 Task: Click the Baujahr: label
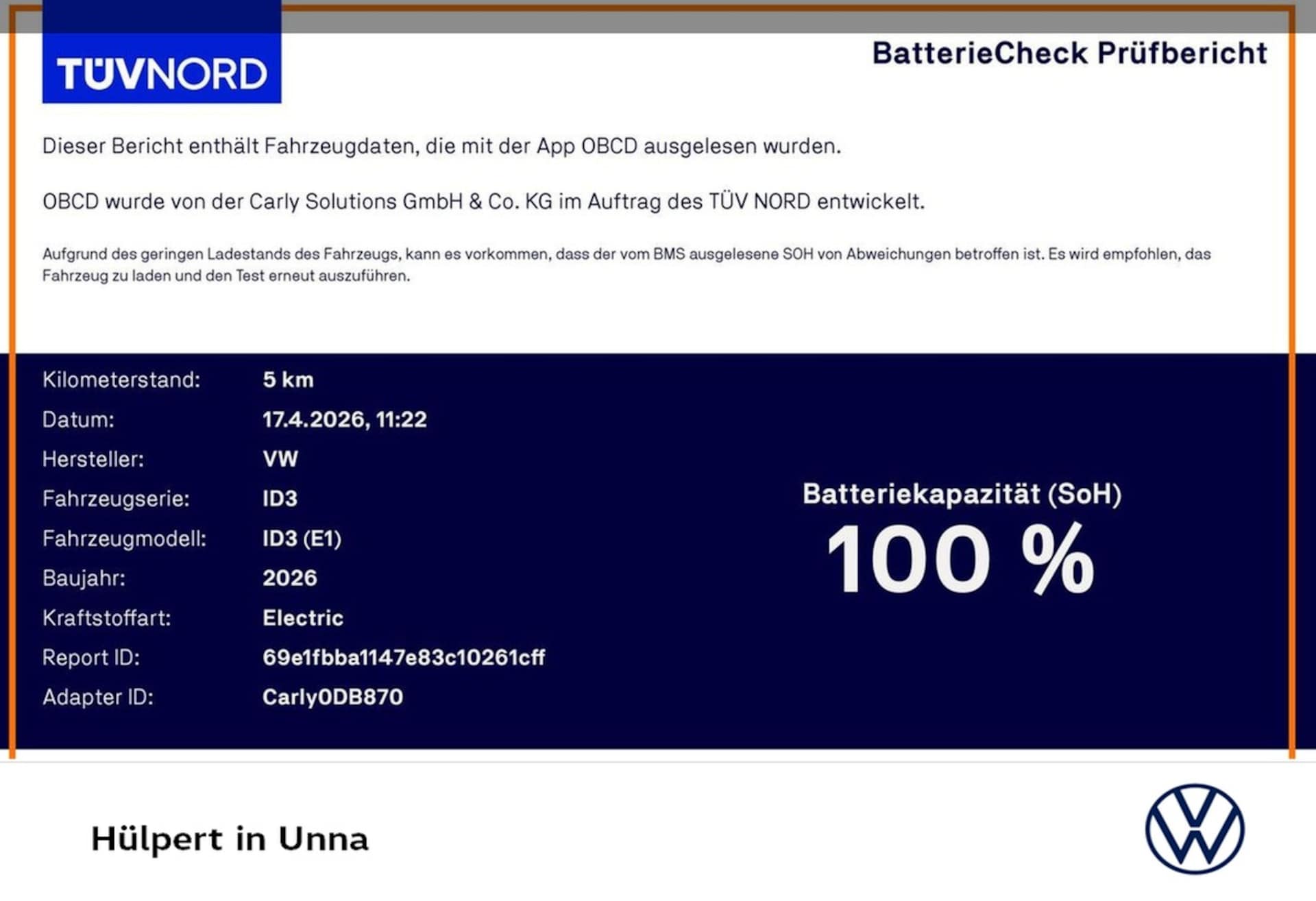[84, 578]
